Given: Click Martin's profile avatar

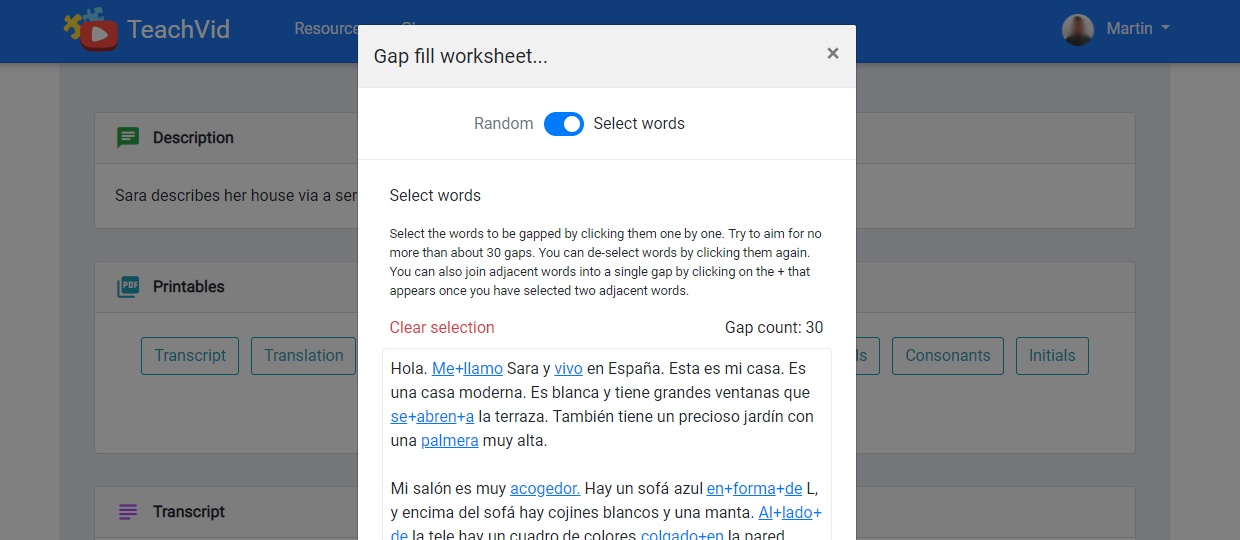Looking at the screenshot, I should [1077, 29].
